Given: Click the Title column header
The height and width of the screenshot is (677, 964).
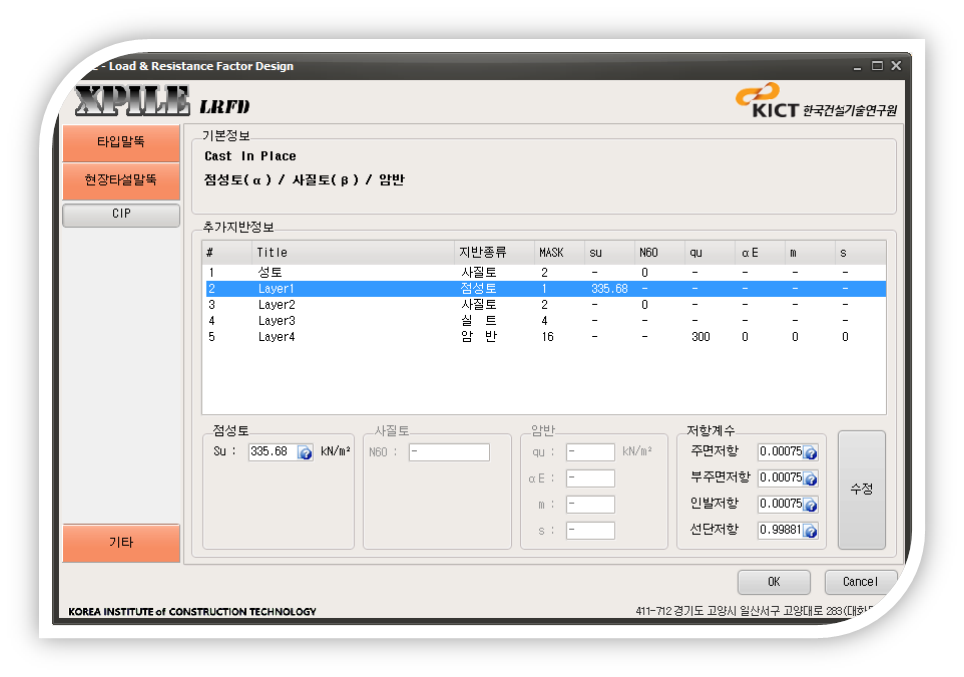Looking at the screenshot, I should point(353,252).
